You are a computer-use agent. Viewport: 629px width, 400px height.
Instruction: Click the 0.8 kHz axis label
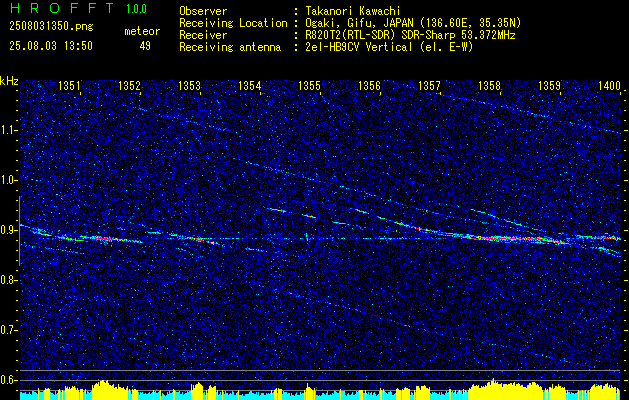click(8, 280)
